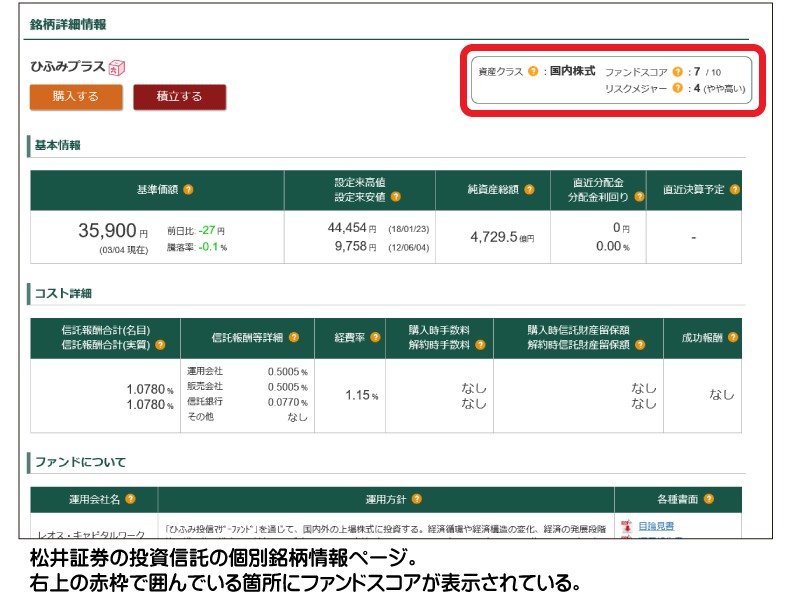This screenshot has width=800, height=600.
Task: Select the その他 なし row
Action: 247,417
